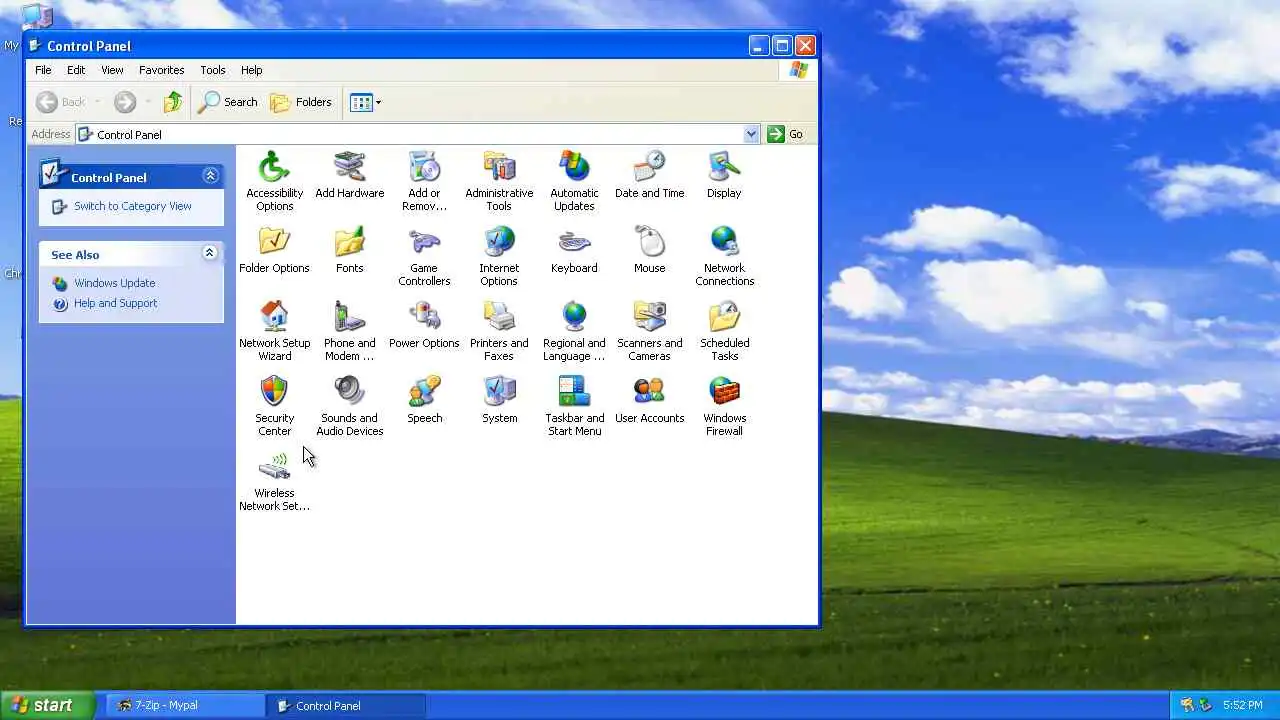Image resolution: width=1280 pixels, height=720 pixels.
Task: Select the Automatic Updates icon
Action: [x=574, y=181]
